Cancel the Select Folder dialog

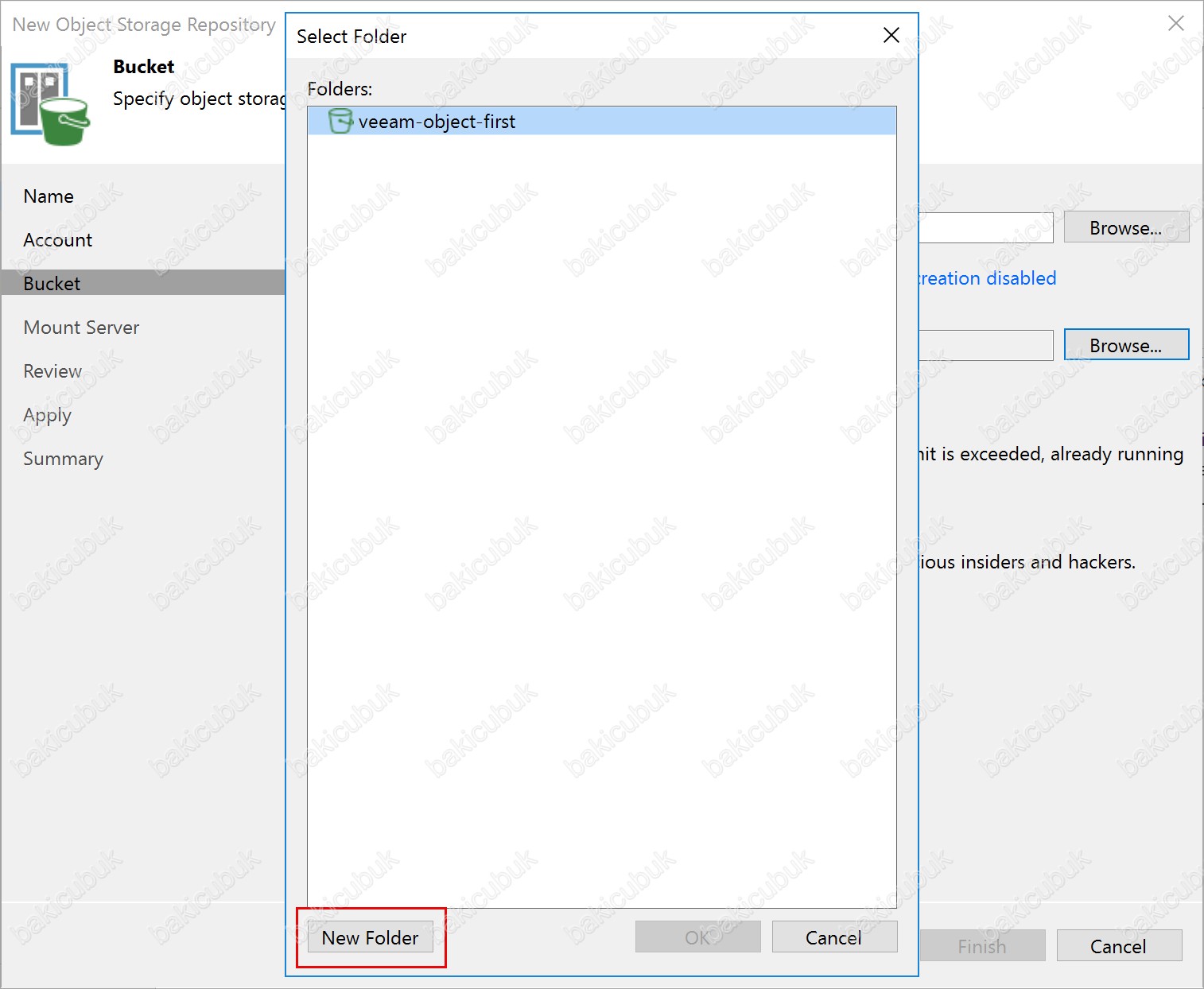click(834, 937)
